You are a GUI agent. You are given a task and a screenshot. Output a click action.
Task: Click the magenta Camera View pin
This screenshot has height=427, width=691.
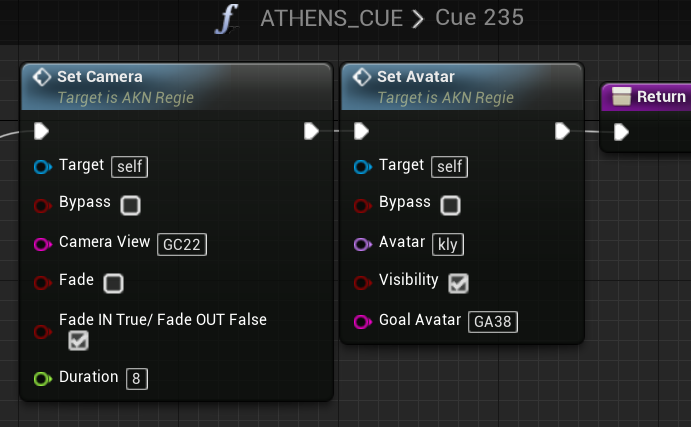click(x=43, y=244)
